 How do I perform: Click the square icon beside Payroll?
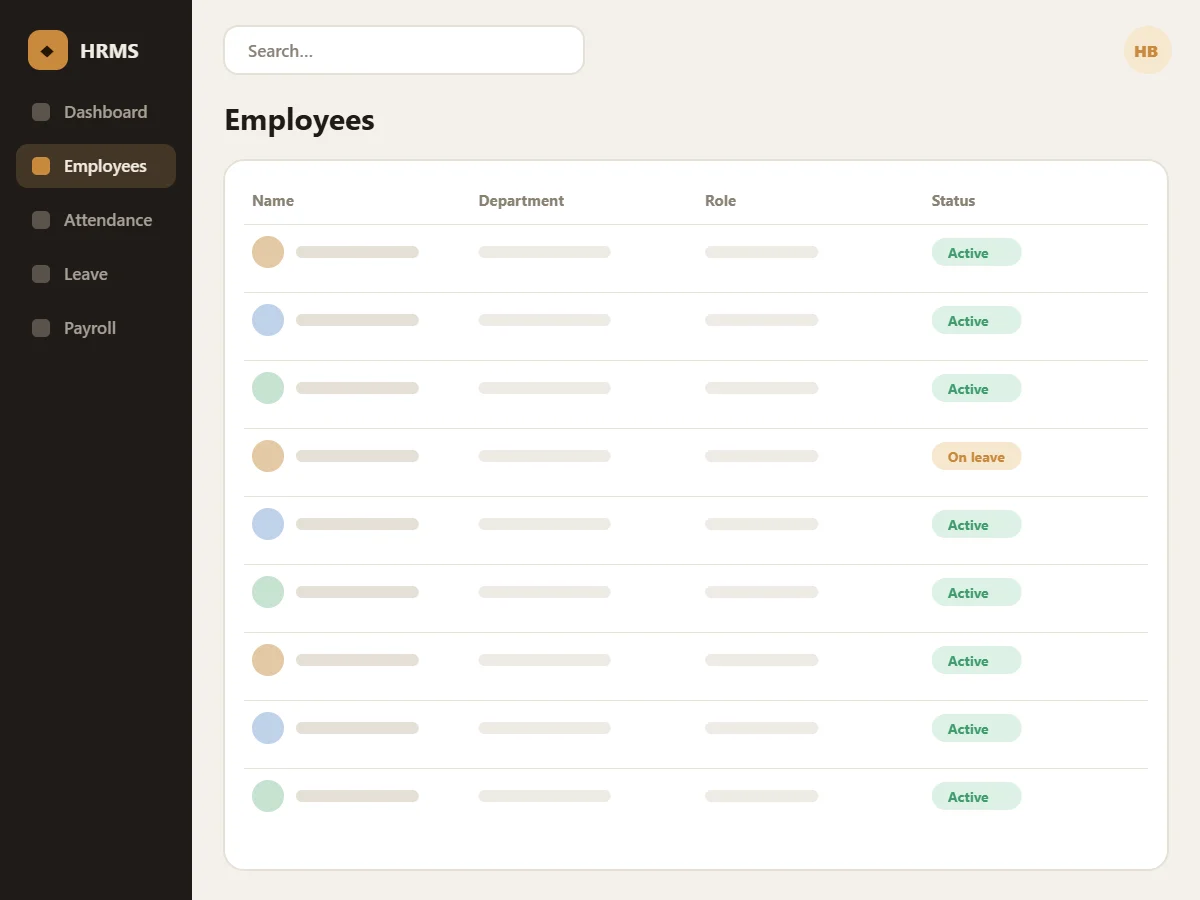(41, 328)
